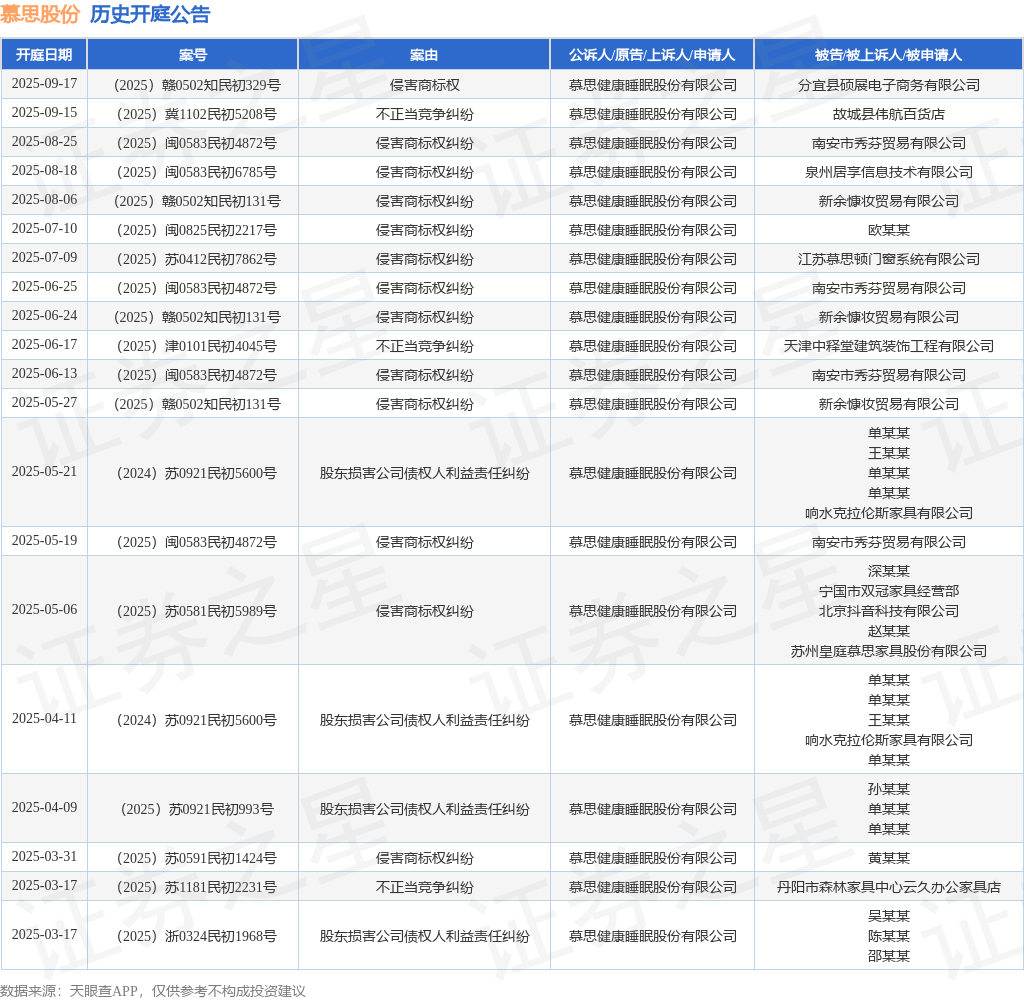Image resolution: width=1024 pixels, height=1000 pixels.
Task: Click defendant 丹阳市森林家具中心云久办公家具店
Action: [x=889, y=888]
